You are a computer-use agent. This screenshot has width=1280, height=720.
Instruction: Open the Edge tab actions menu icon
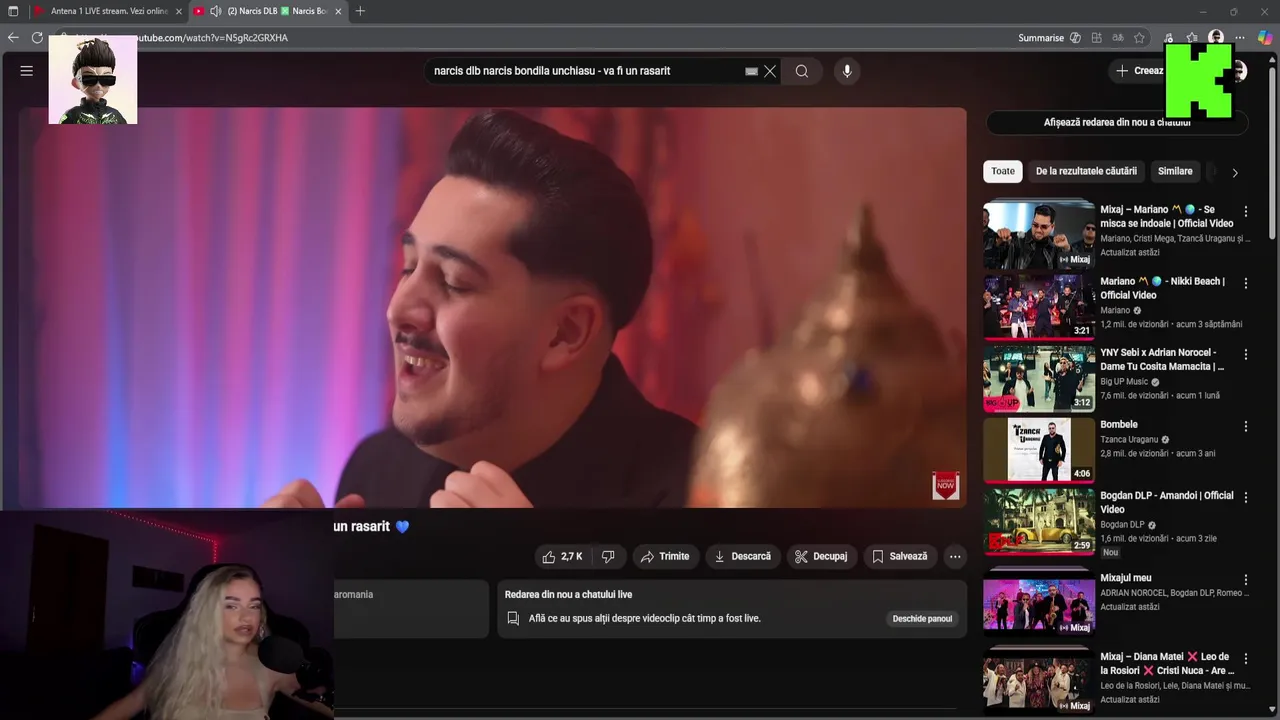(x=13, y=11)
